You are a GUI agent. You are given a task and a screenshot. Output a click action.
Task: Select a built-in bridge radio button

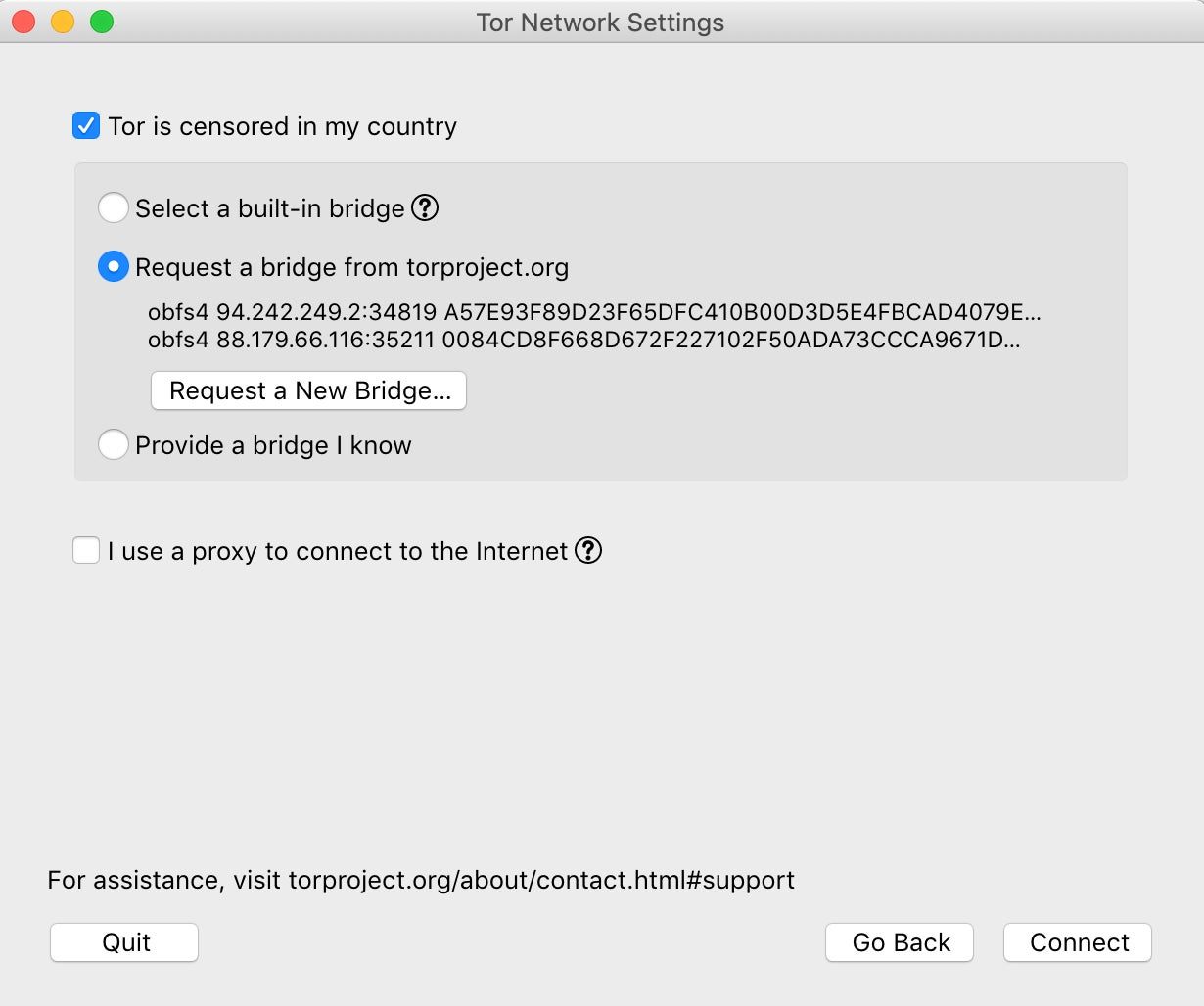tap(114, 207)
